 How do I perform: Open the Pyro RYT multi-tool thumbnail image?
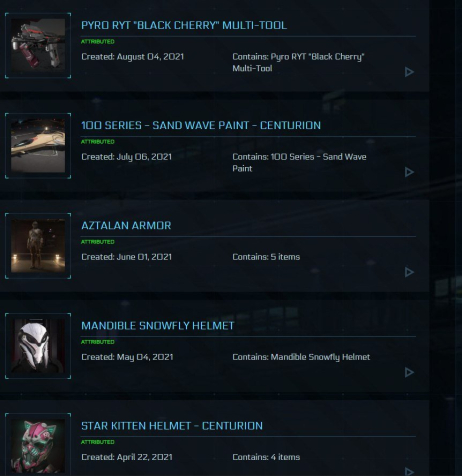[38, 46]
